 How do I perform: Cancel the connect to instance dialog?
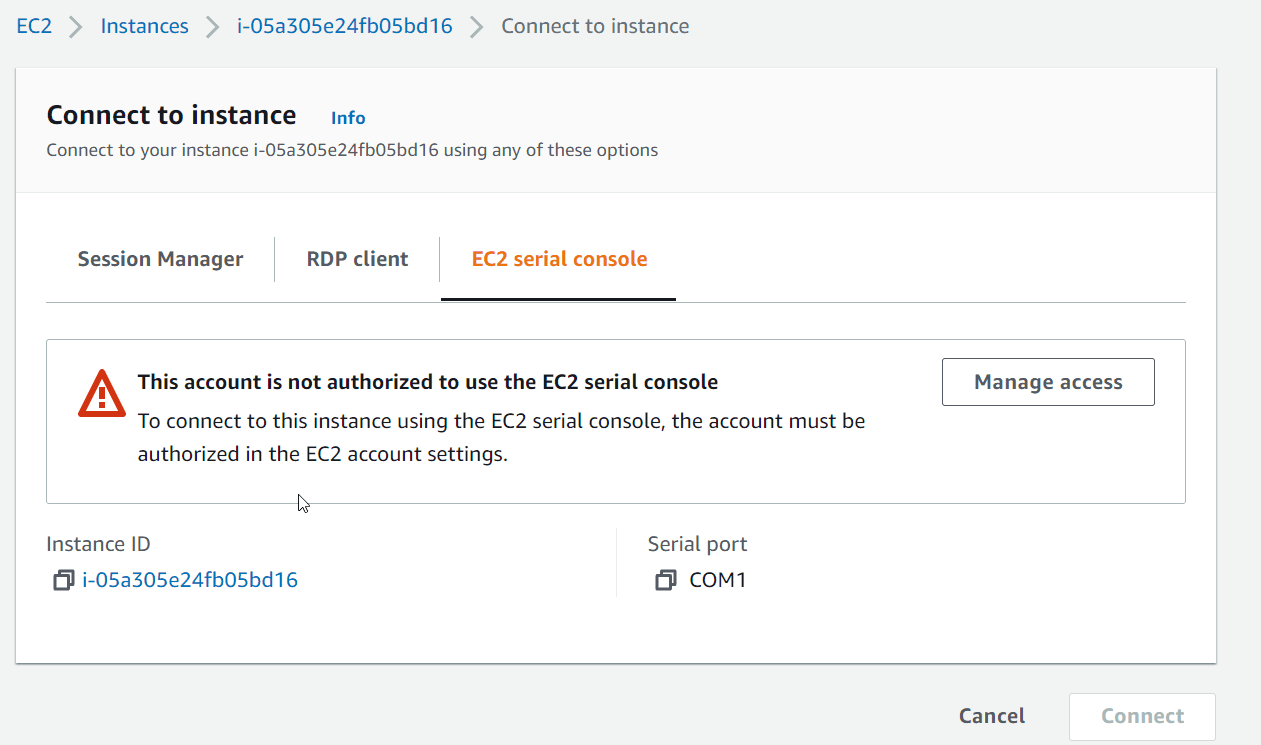(x=991, y=716)
